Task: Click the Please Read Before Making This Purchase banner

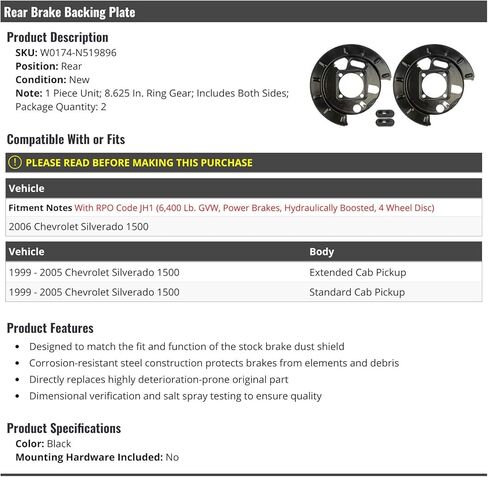Action: (244, 163)
